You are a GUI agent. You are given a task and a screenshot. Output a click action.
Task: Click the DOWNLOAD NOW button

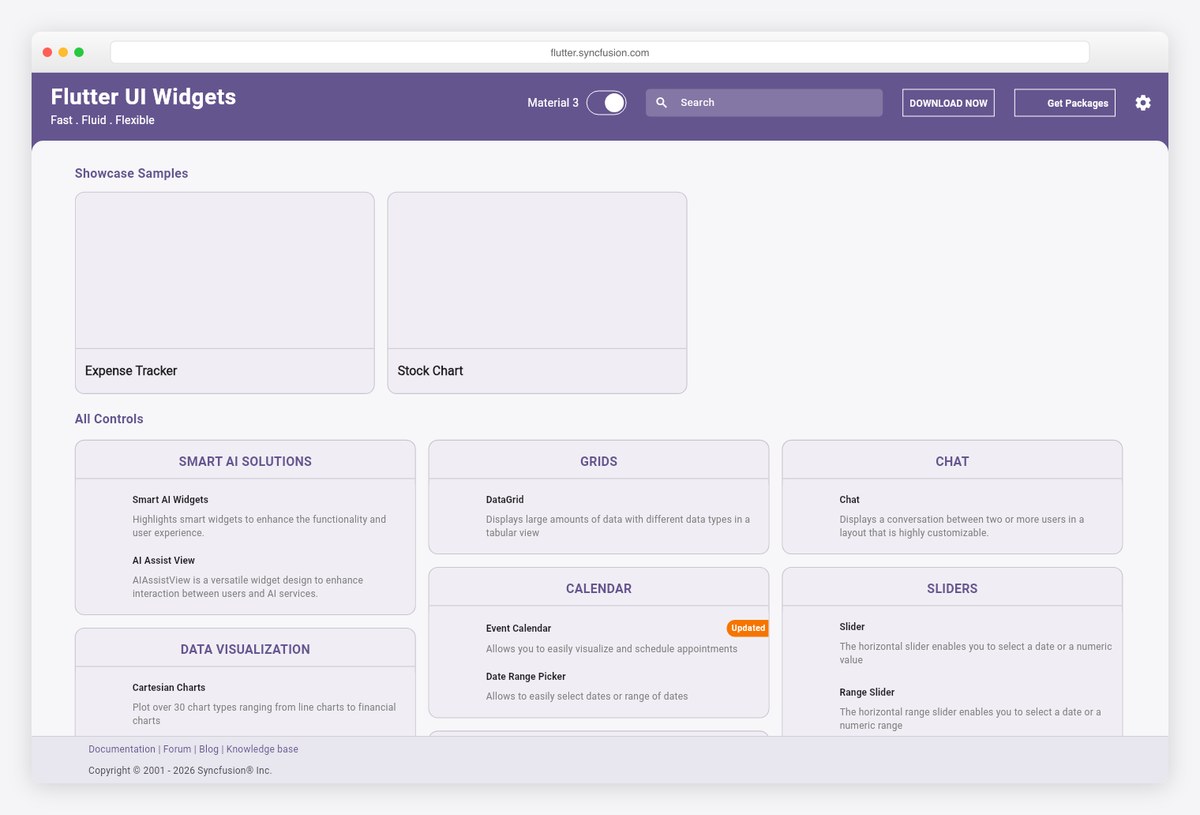point(948,103)
